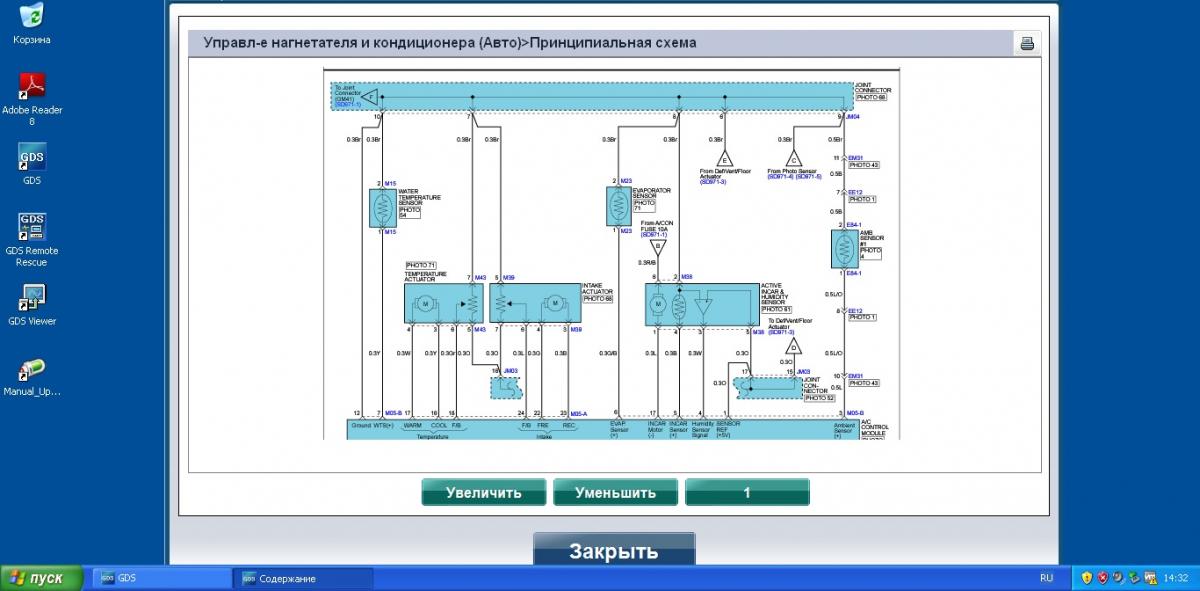Click the connector D triangle symbol
Image resolution: width=1200 pixels, height=591 pixels.
pos(792,347)
